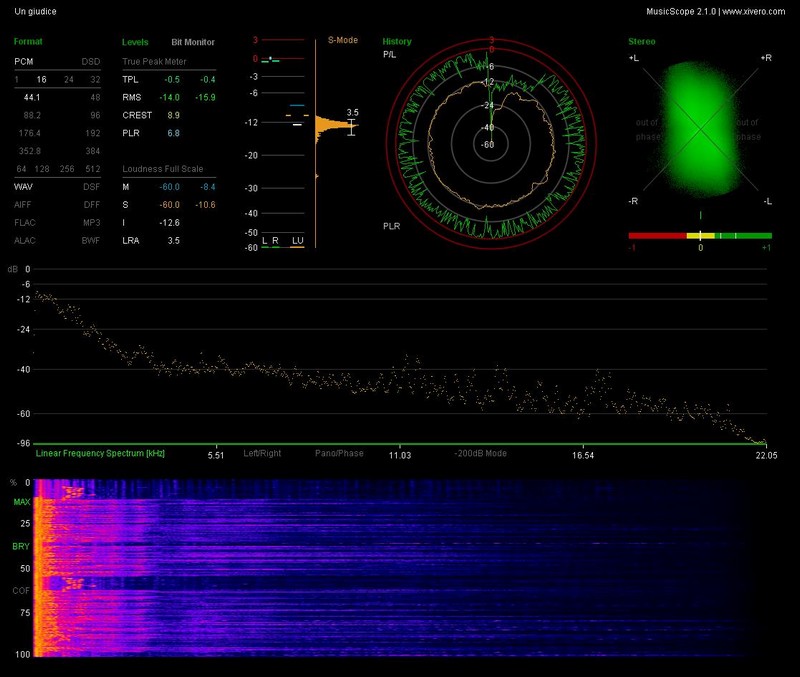Open the www.xivero.com link
The height and width of the screenshot is (677, 800).
click(754, 11)
